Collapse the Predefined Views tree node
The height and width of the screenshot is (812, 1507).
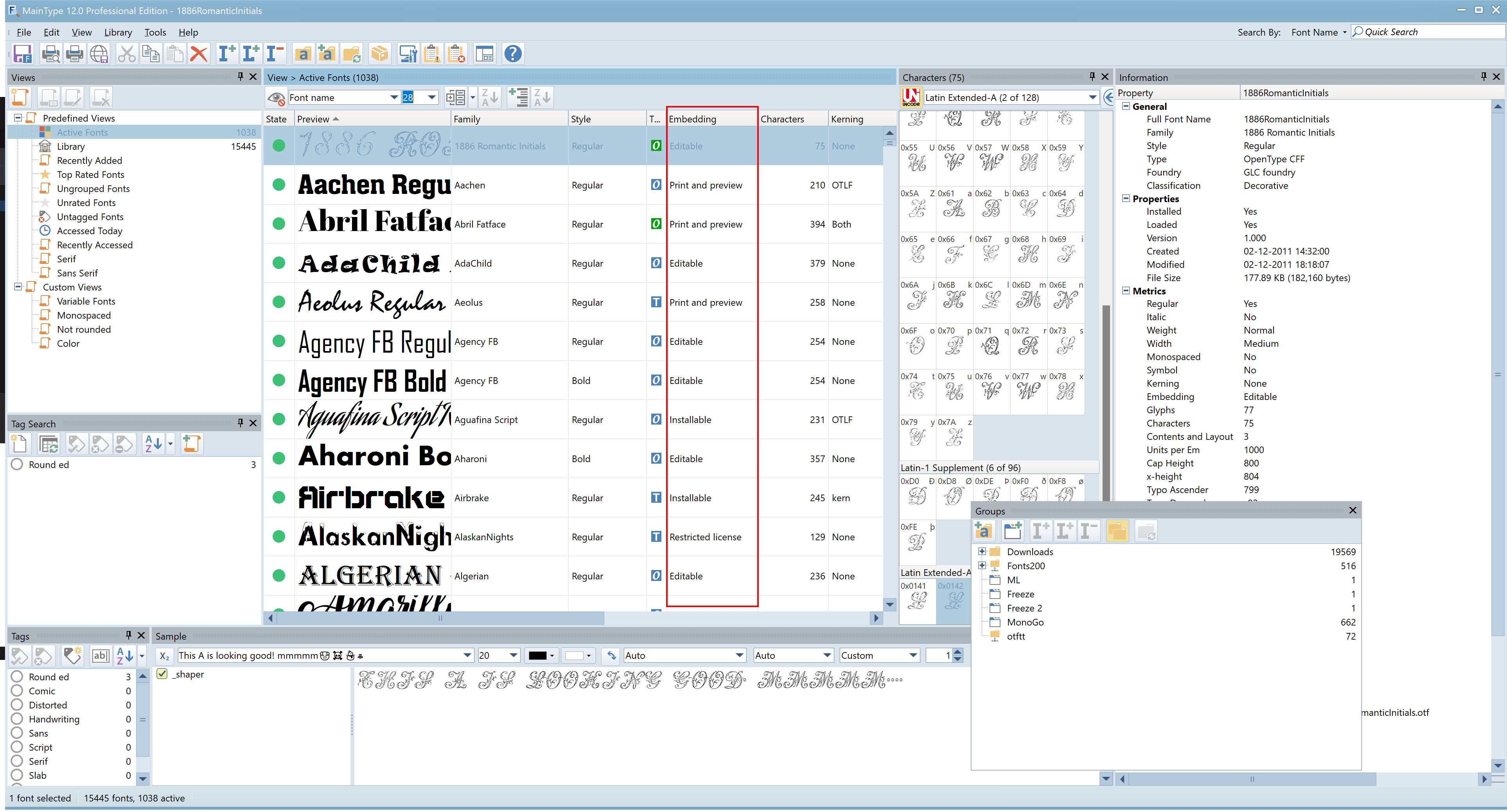[18, 118]
